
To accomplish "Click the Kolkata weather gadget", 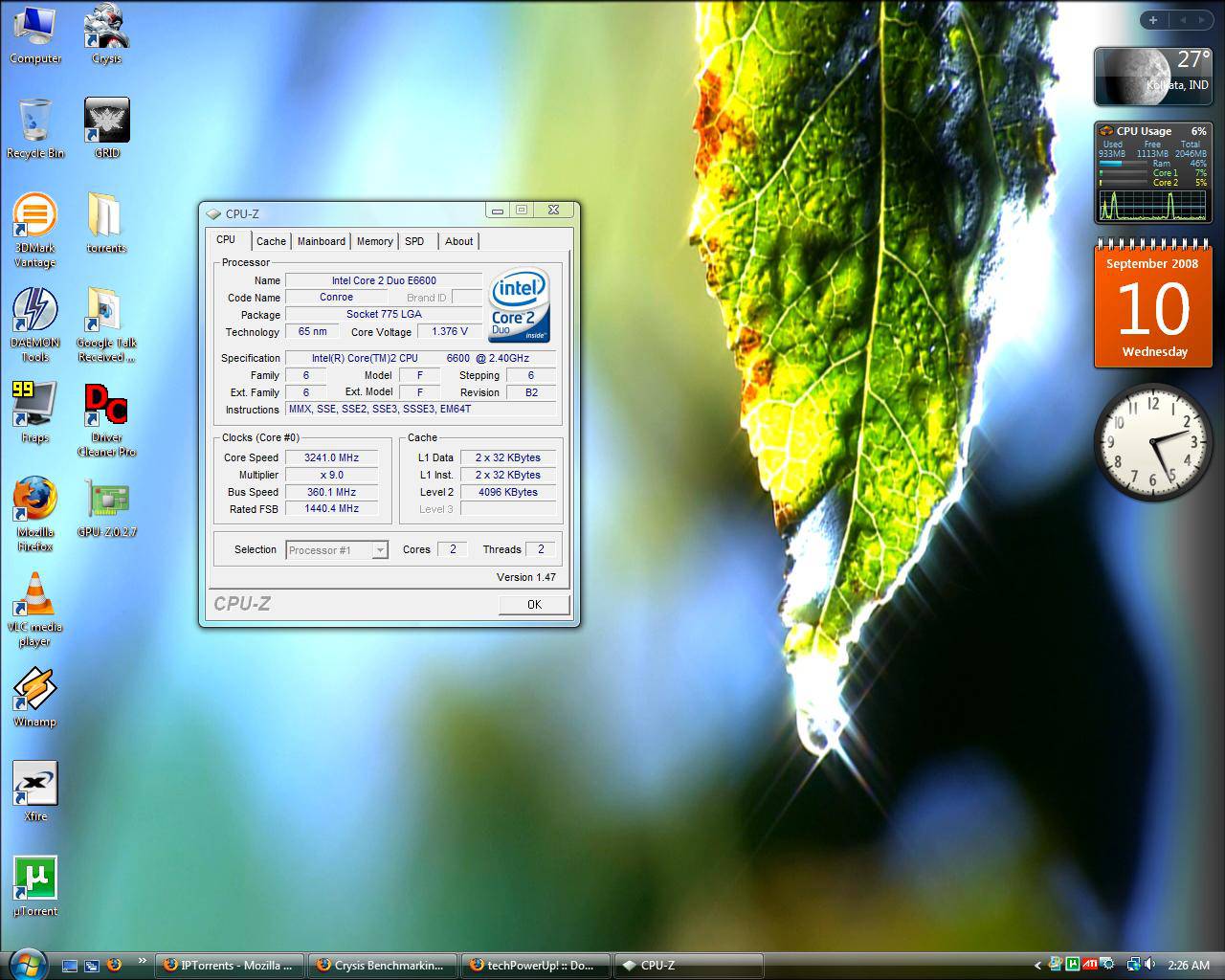I will coord(1153,76).
